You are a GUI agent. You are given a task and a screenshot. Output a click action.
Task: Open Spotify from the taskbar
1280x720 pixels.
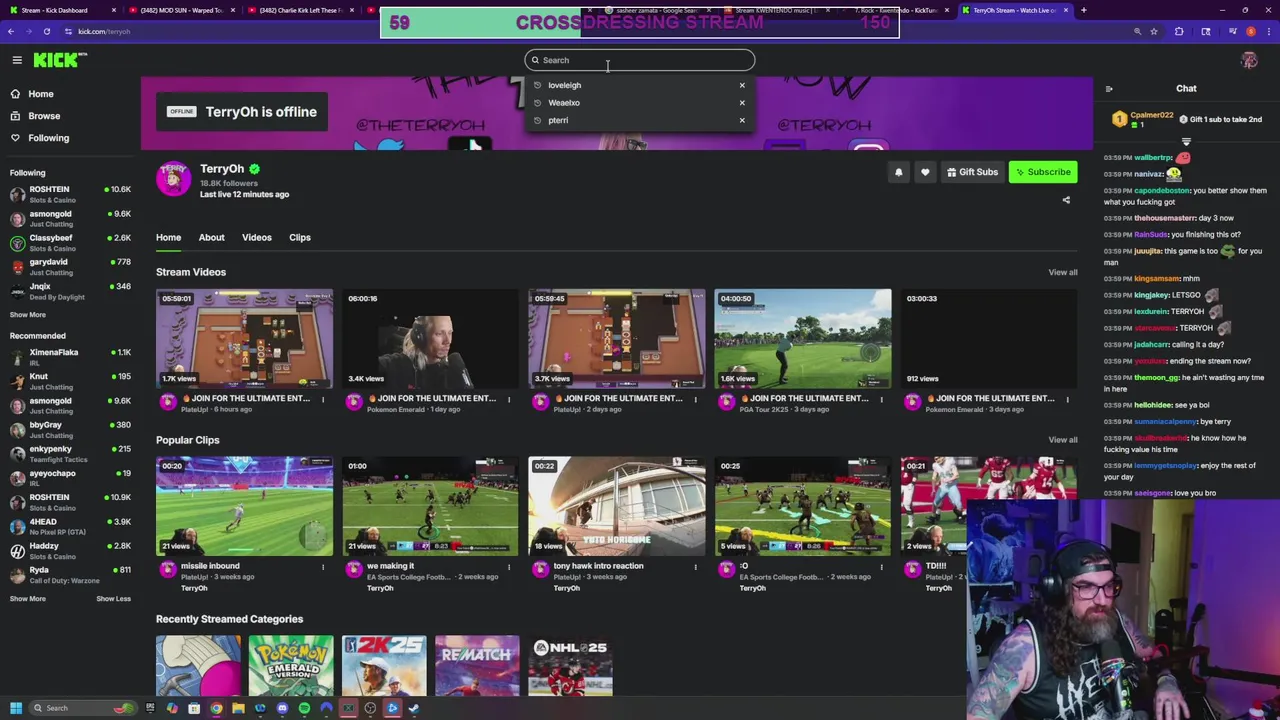pyautogui.click(x=304, y=708)
